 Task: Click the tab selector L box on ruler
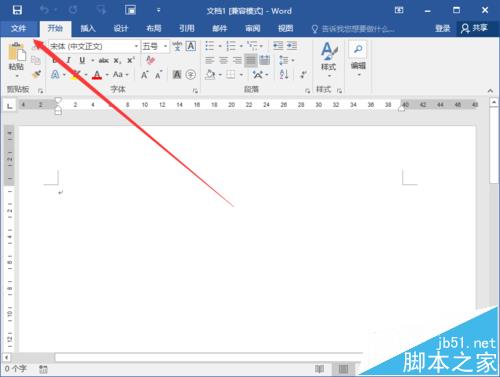point(10,106)
